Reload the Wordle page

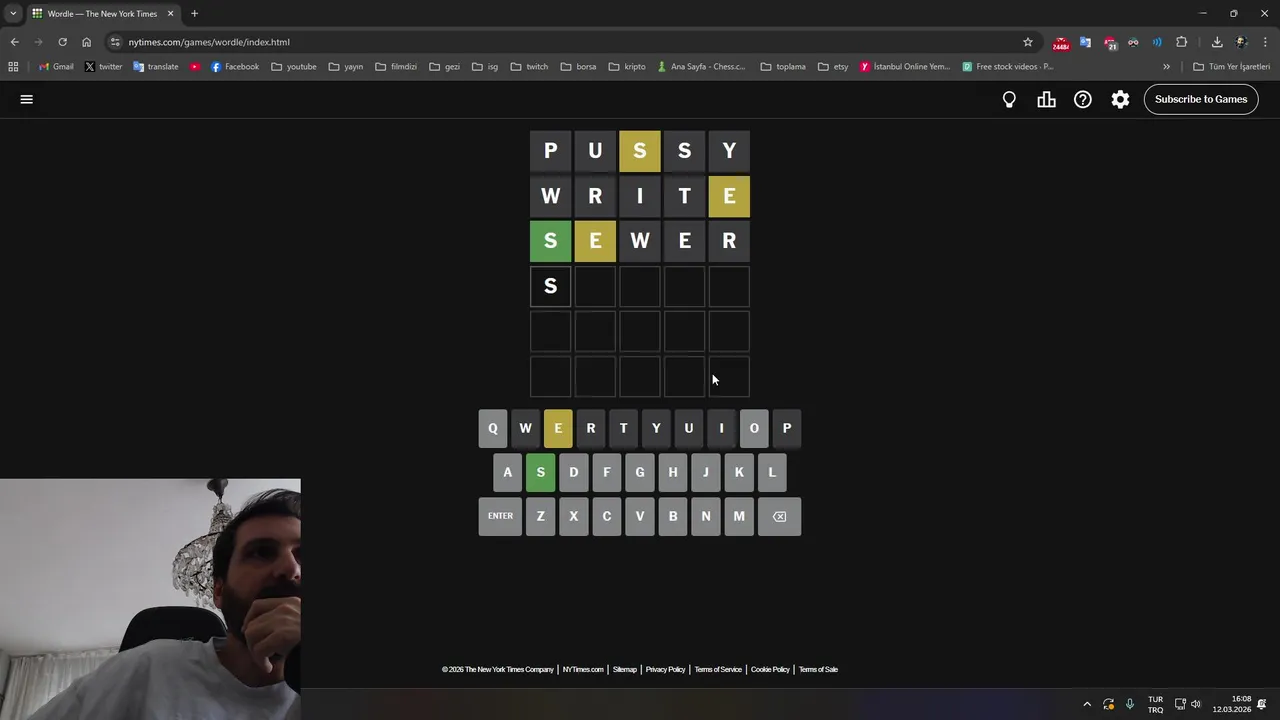point(62,42)
